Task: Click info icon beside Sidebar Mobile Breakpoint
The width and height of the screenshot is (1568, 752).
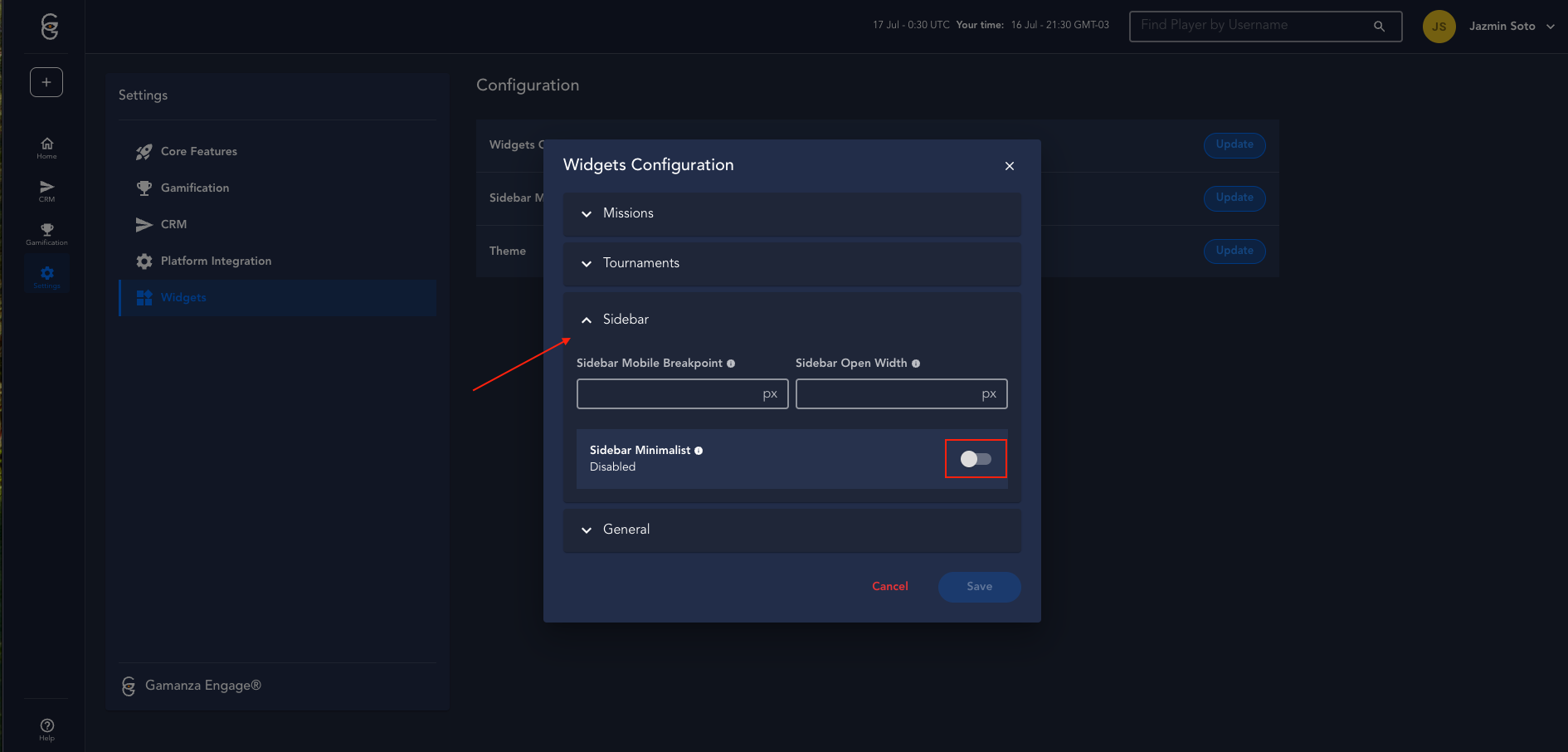Action: [x=731, y=364]
